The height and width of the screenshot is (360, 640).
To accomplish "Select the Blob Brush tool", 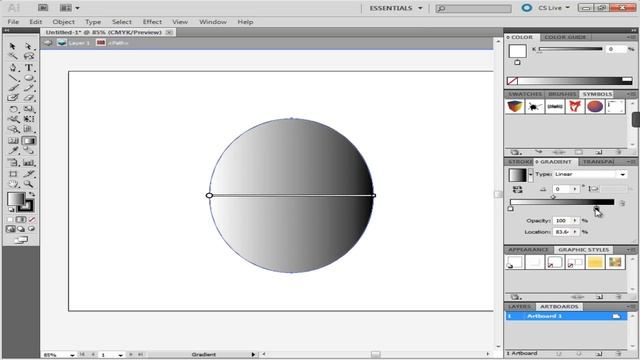I will (13, 98).
